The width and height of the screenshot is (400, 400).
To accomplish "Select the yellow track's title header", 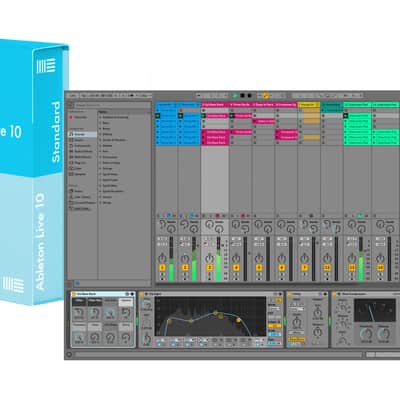I will tap(309, 105).
